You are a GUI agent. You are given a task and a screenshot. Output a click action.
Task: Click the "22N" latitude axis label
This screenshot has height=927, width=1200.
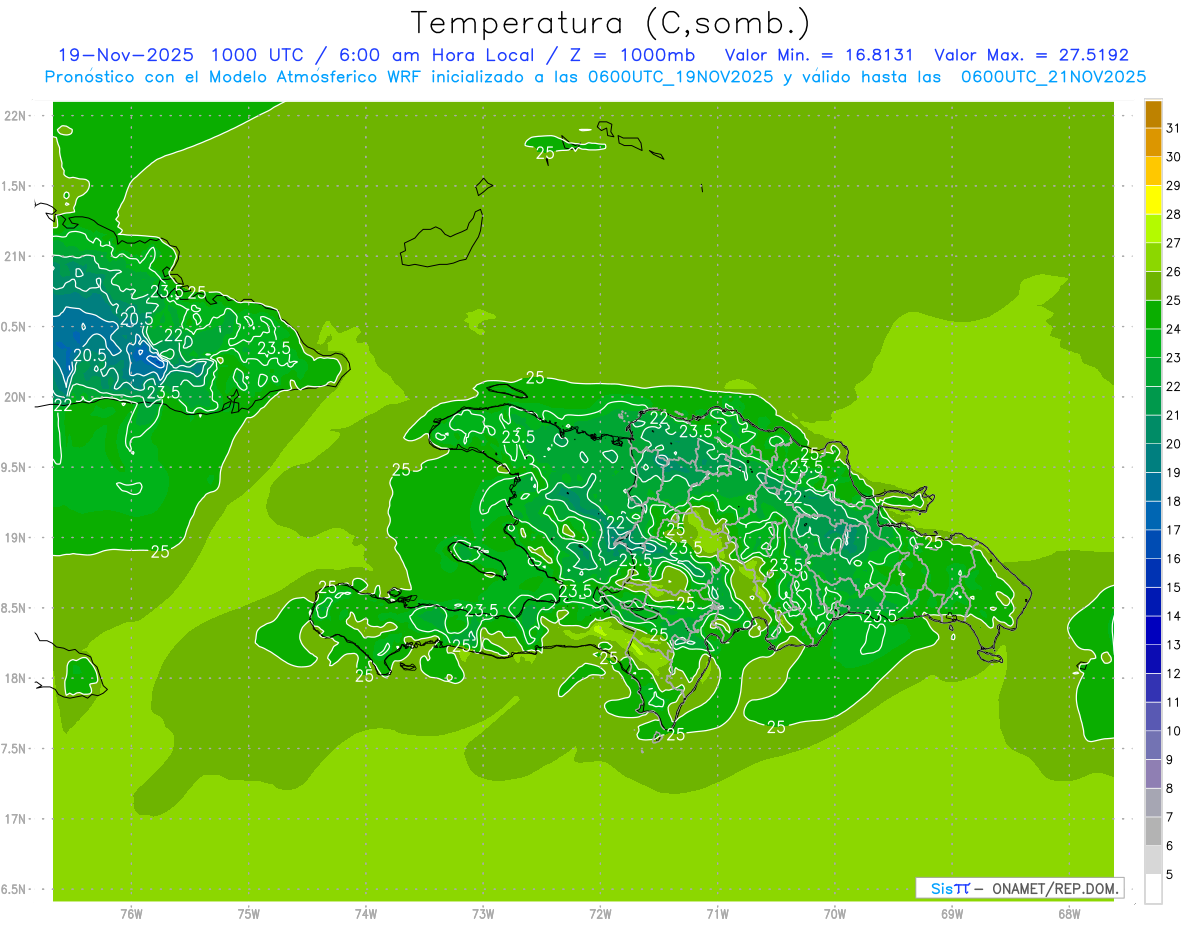pyautogui.click(x=17, y=115)
